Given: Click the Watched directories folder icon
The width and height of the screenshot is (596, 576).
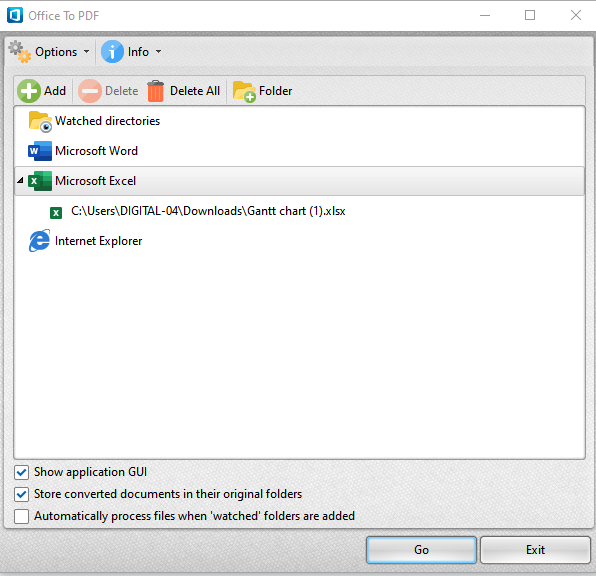Looking at the screenshot, I should tap(40, 121).
